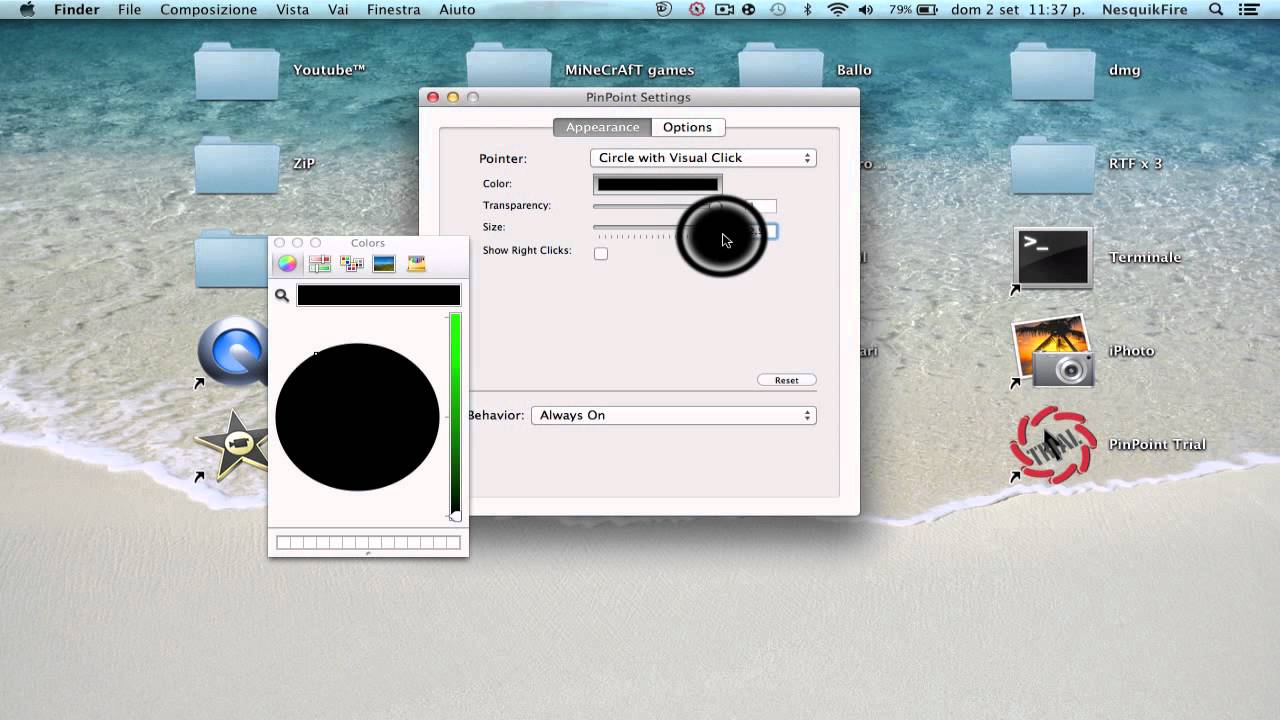Open the Bluetooth status menu
Screen dimensions: 1280x720
808,9
